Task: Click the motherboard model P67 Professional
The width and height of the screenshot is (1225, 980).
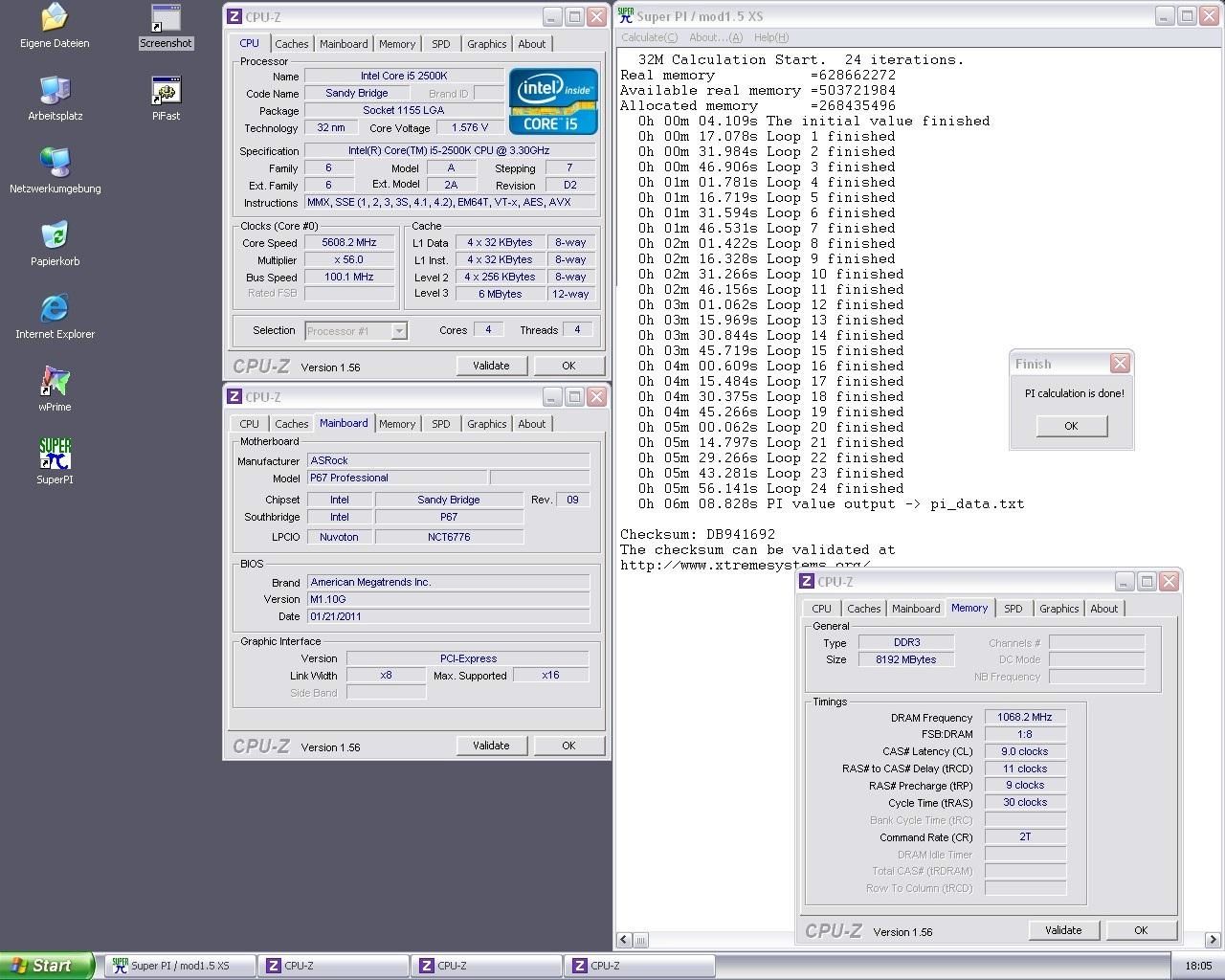Action: pyautogui.click(x=397, y=478)
